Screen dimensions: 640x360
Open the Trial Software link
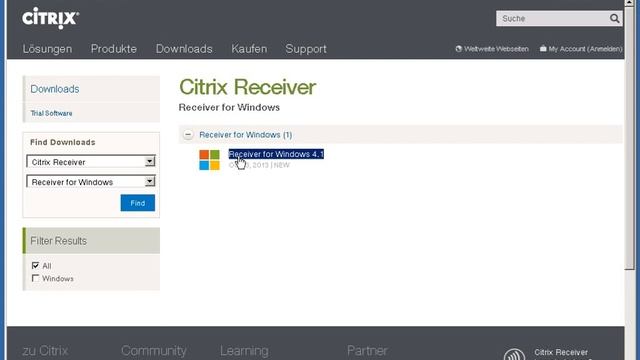[51, 113]
